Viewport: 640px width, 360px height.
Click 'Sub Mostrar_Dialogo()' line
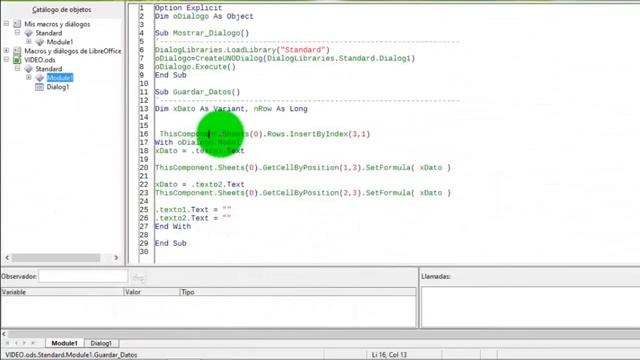[202, 33]
